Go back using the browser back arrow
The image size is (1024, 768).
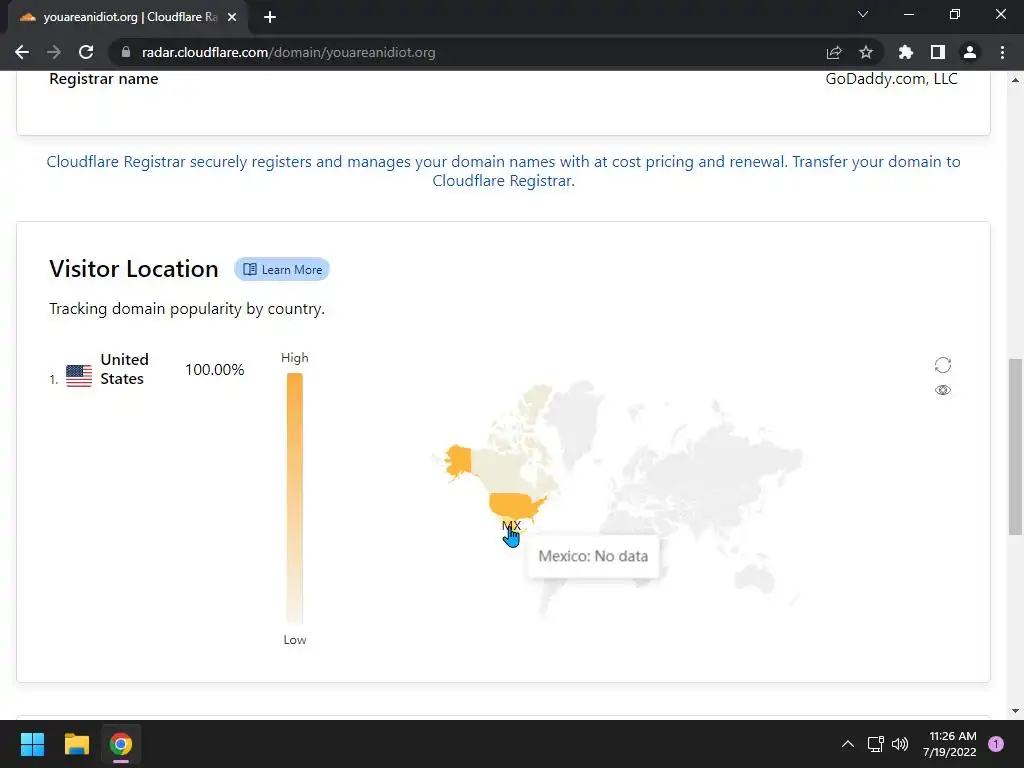[x=22, y=52]
